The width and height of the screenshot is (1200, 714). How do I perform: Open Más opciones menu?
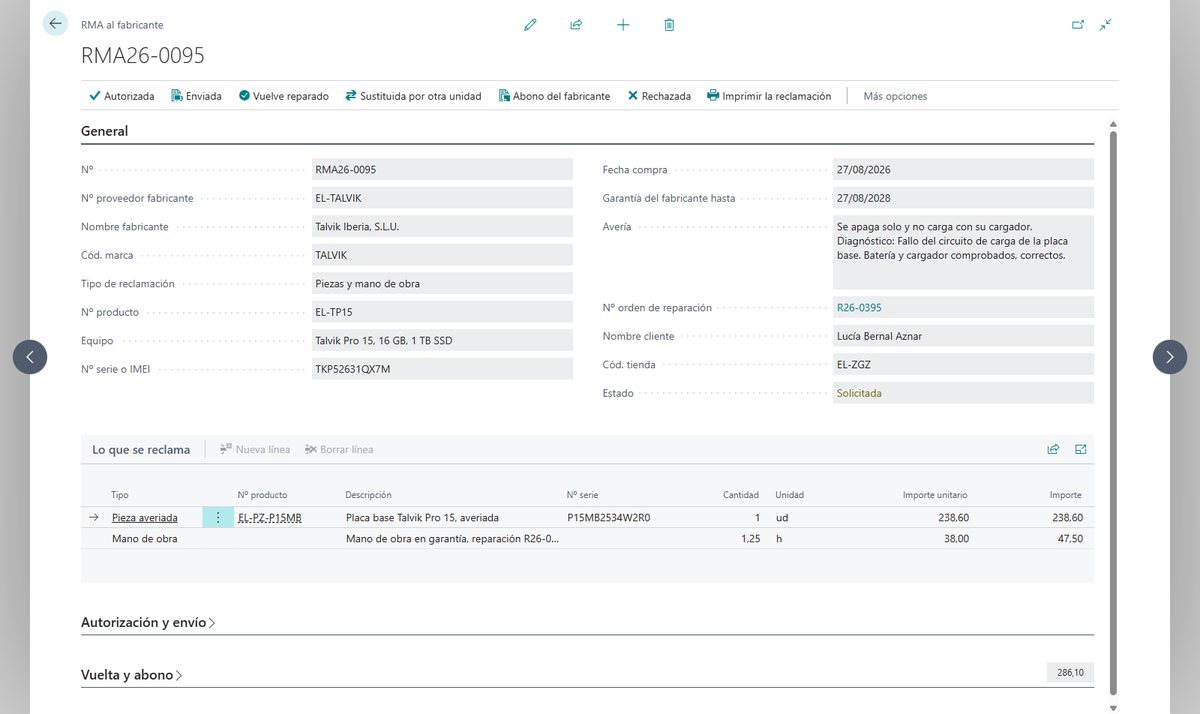895,96
